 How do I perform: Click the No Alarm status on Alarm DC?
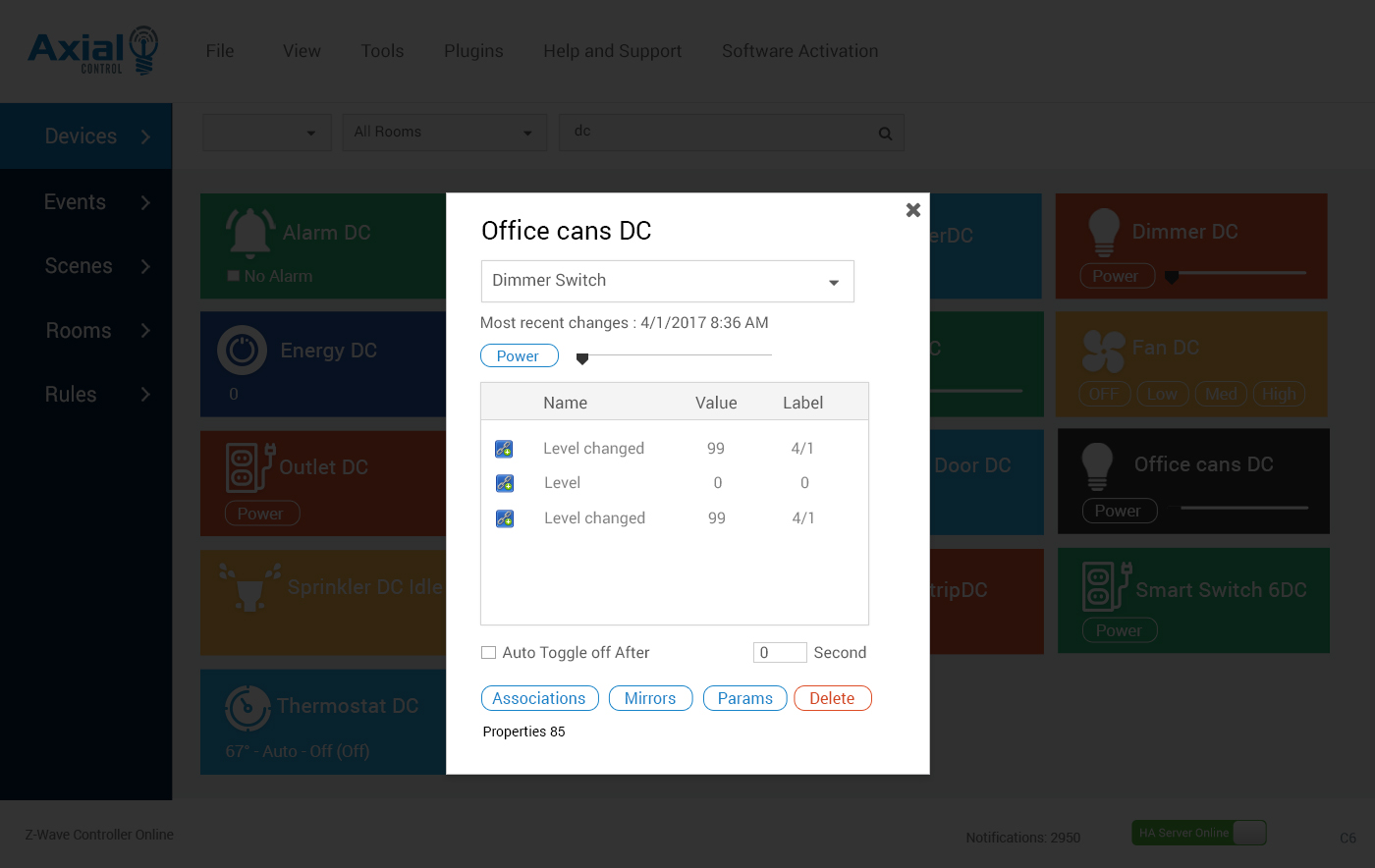[x=270, y=277]
